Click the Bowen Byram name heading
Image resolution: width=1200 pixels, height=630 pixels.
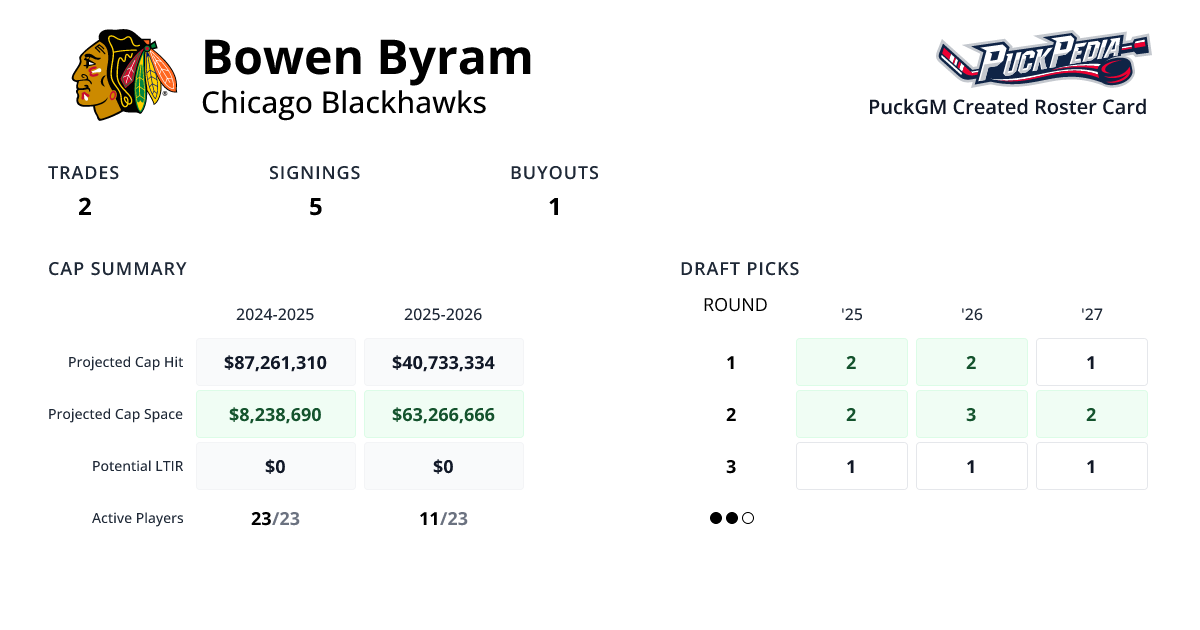(367, 58)
